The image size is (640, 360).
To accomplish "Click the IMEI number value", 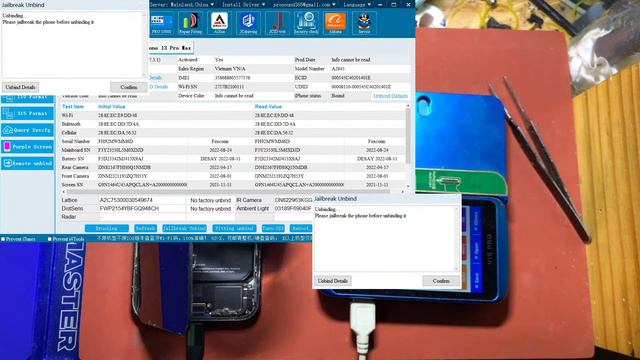I will coord(232,78).
